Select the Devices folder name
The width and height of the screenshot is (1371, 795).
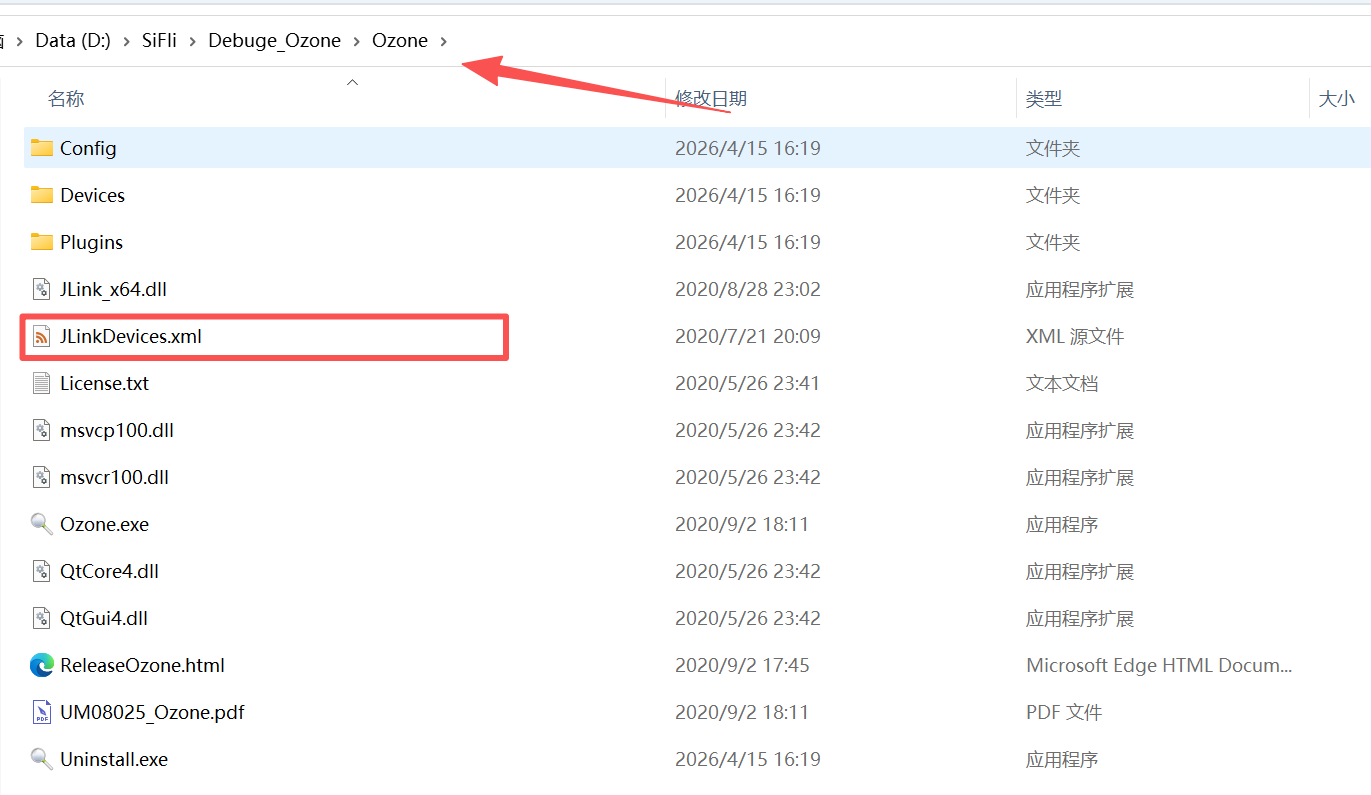point(92,195)
